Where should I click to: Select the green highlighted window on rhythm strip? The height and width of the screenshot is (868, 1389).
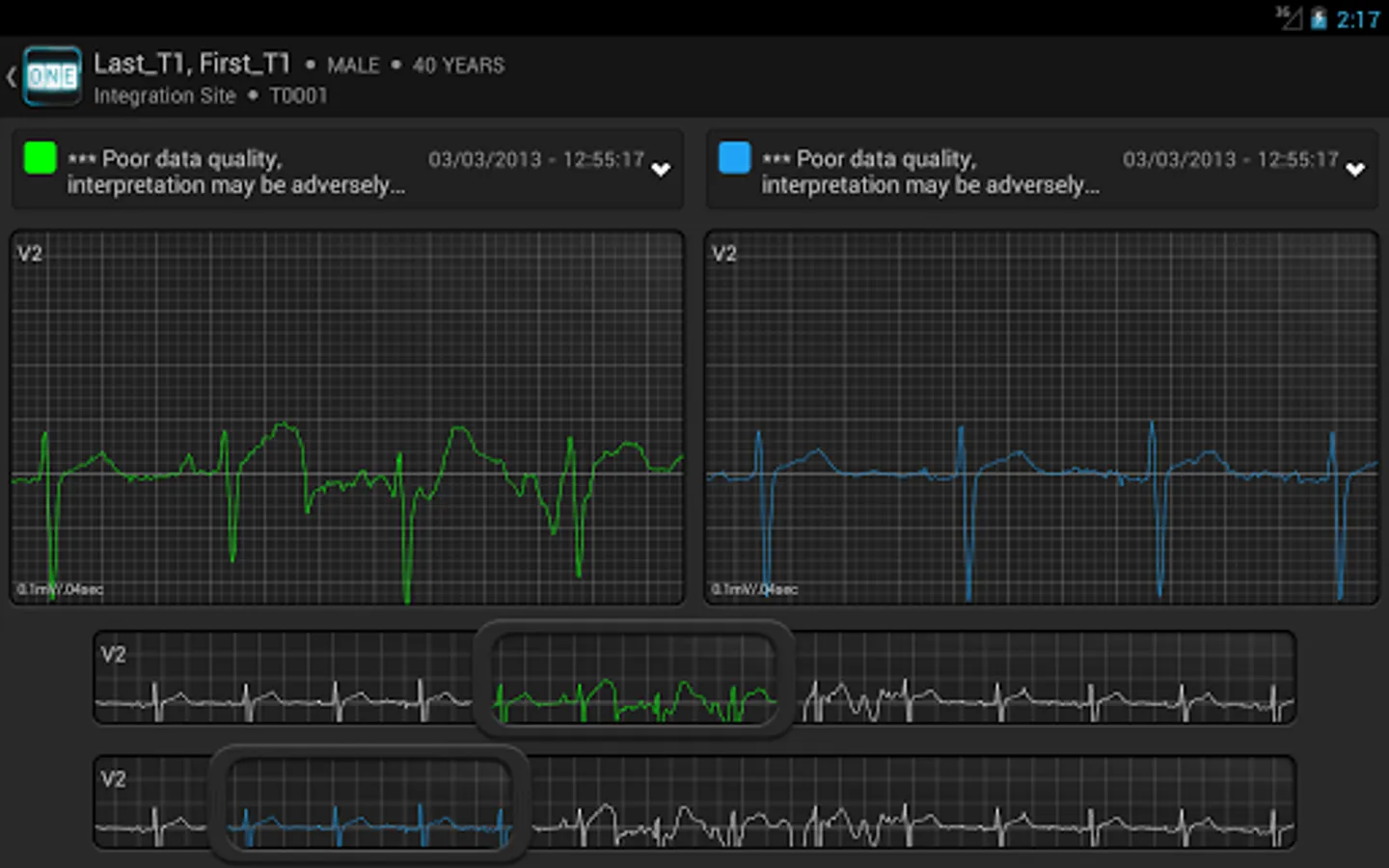click(x=634, y=679)
